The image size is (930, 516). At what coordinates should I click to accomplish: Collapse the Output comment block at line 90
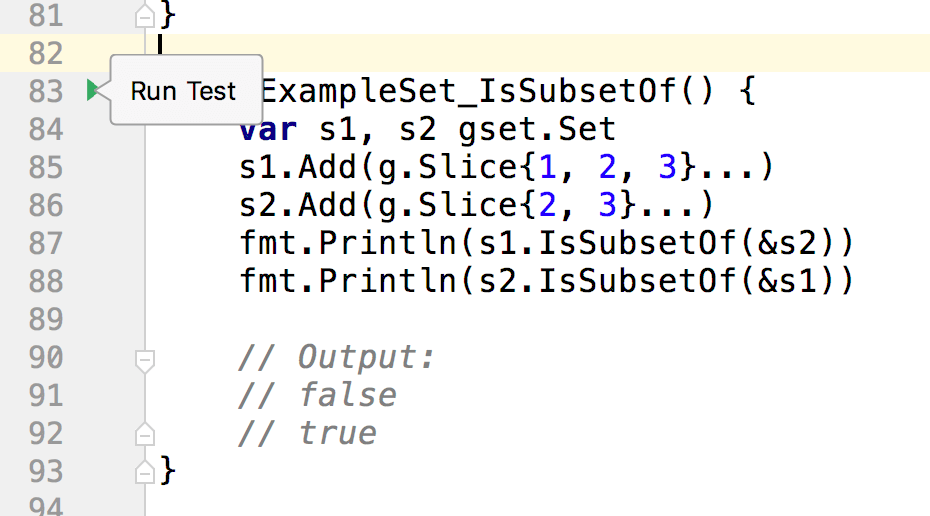pos(145,361)
